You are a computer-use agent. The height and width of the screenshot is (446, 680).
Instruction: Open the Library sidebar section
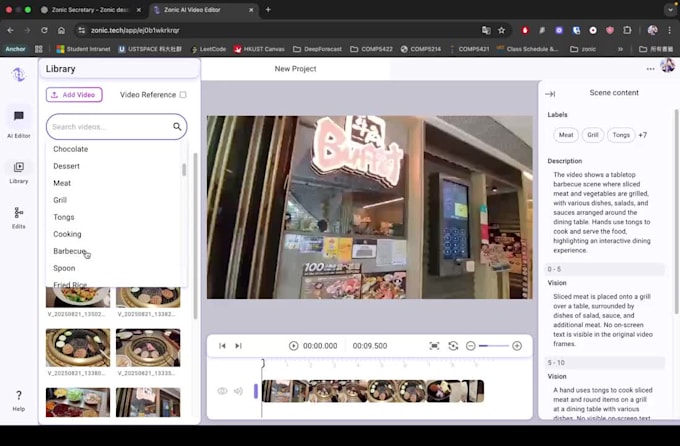[19, 172]
